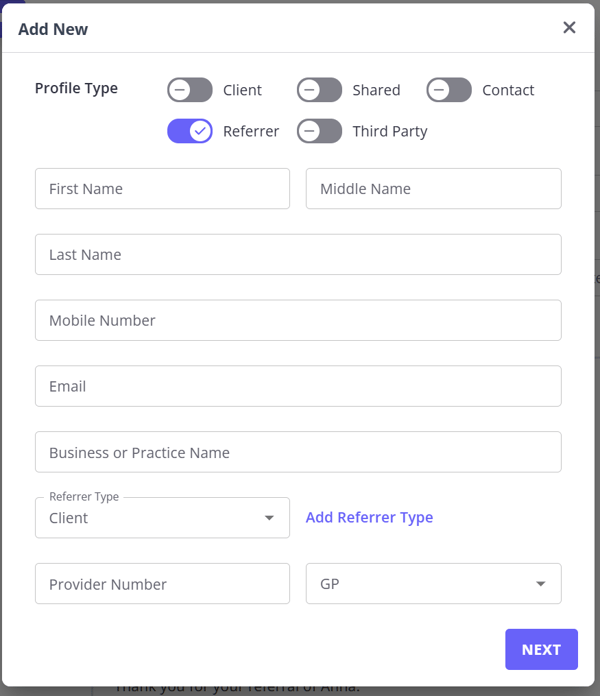The height and width of the screenshot is (696, 600).
Task: Enable the Third Party toggle
Action: pos(319,131)
